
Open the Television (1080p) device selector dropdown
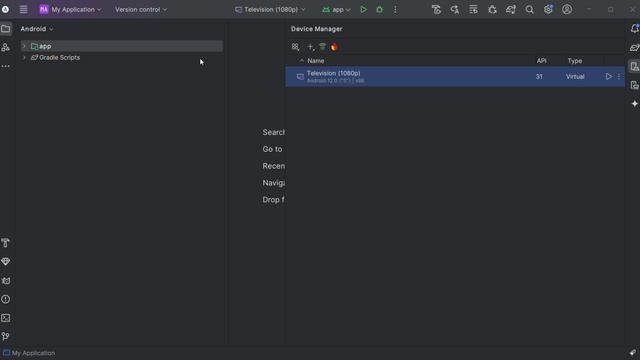[x=270, y=9]
